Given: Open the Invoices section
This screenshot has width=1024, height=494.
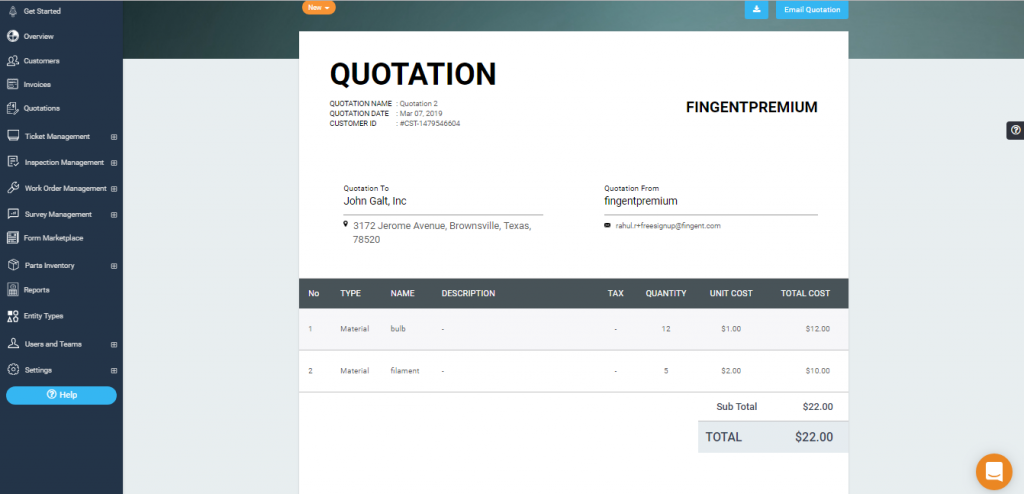Looking at the screenshot, I should tap(37, 84).
